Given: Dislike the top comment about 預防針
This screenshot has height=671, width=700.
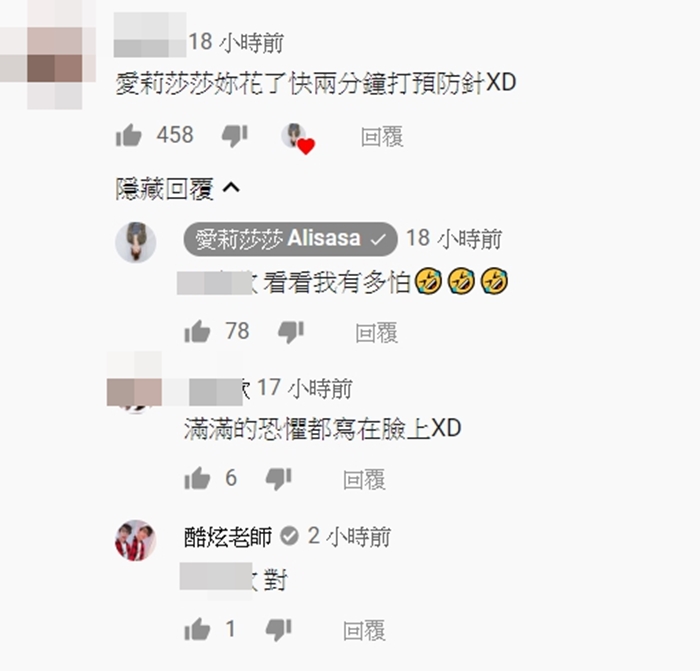Looking at the screenshot, I should click(x=235, y=136).
